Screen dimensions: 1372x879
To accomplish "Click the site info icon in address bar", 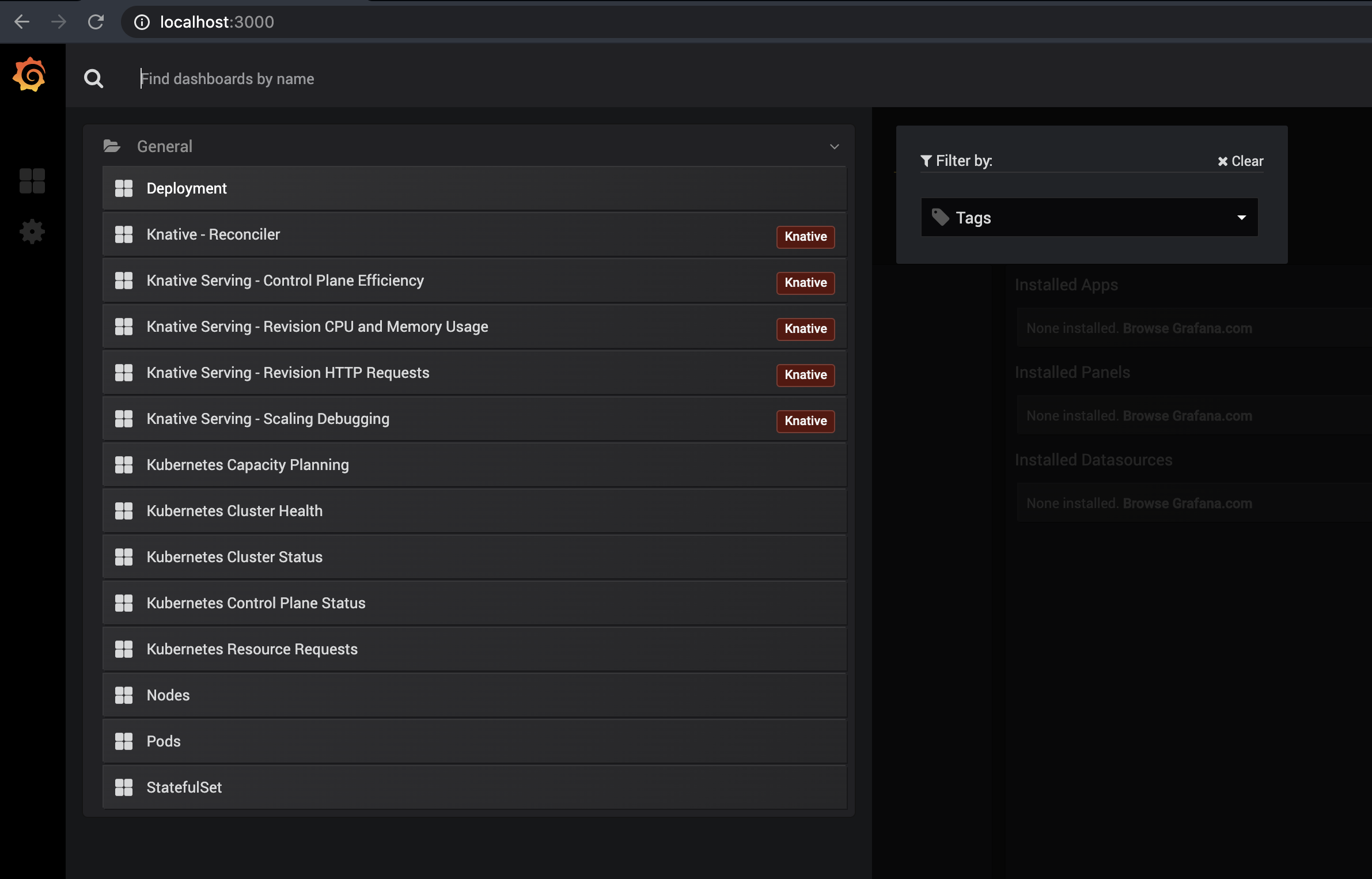I will point(142,22).
